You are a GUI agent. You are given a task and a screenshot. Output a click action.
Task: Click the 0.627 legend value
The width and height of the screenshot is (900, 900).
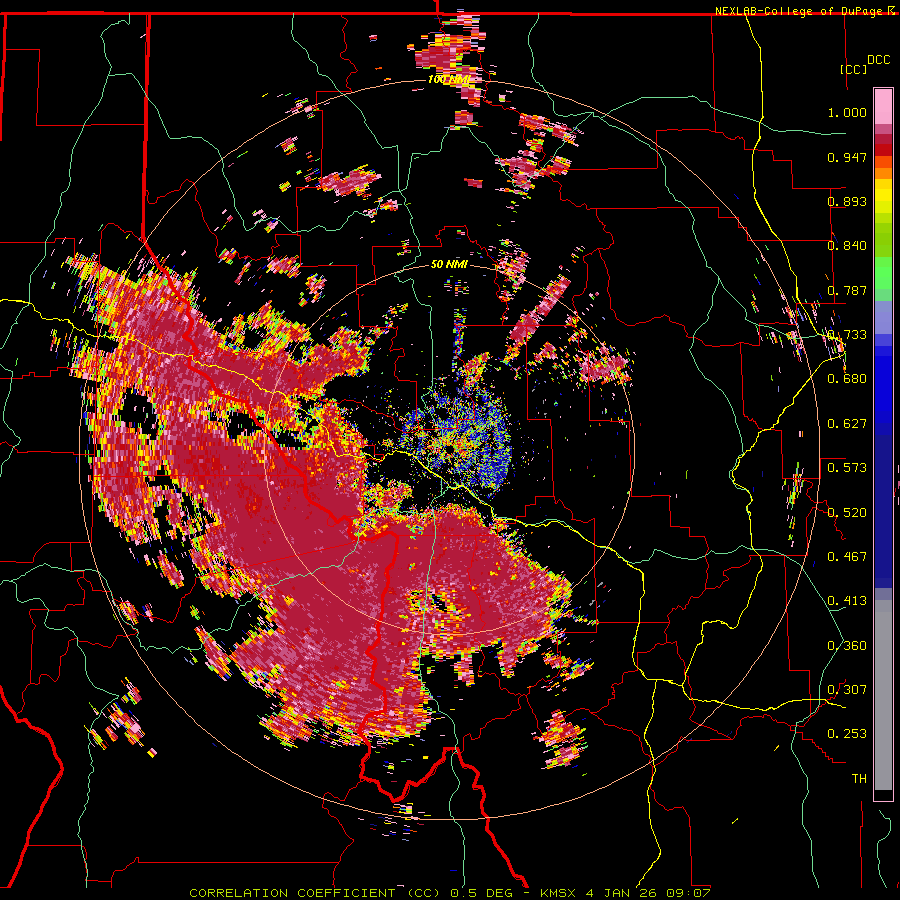coord(847,424)
